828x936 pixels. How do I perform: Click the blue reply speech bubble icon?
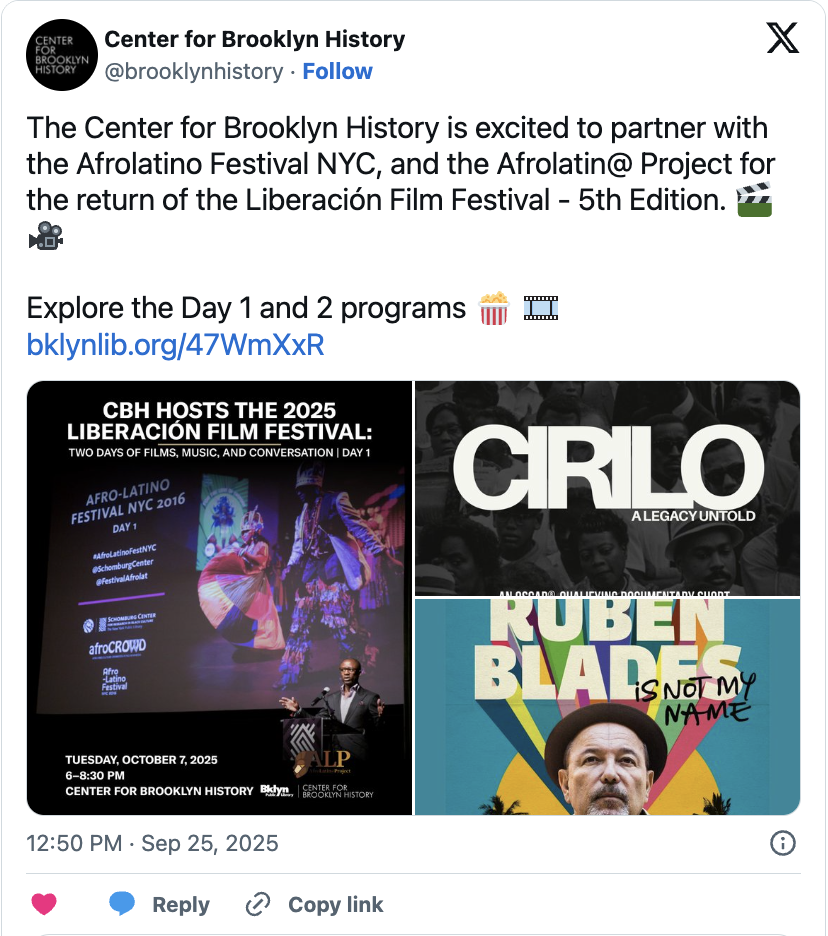(x=122, y=904)
